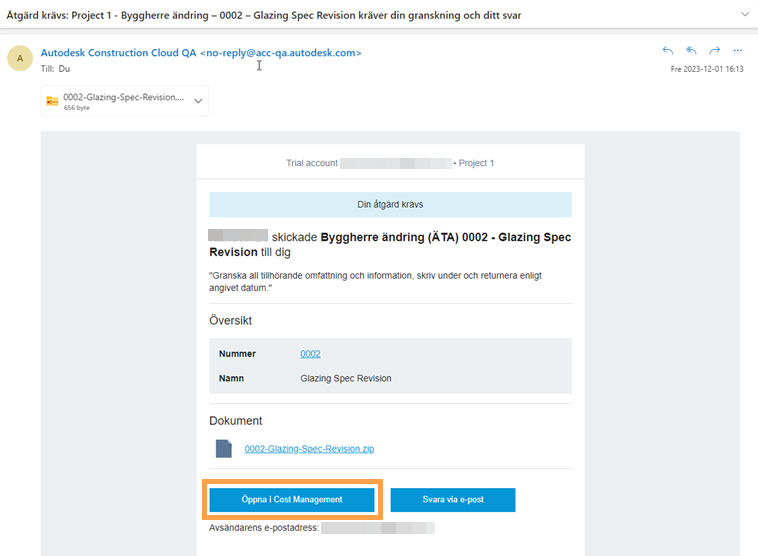Screen dimensions: 758x556
Task: Click the document file icon under Dokument
Action: coord(223,449)
